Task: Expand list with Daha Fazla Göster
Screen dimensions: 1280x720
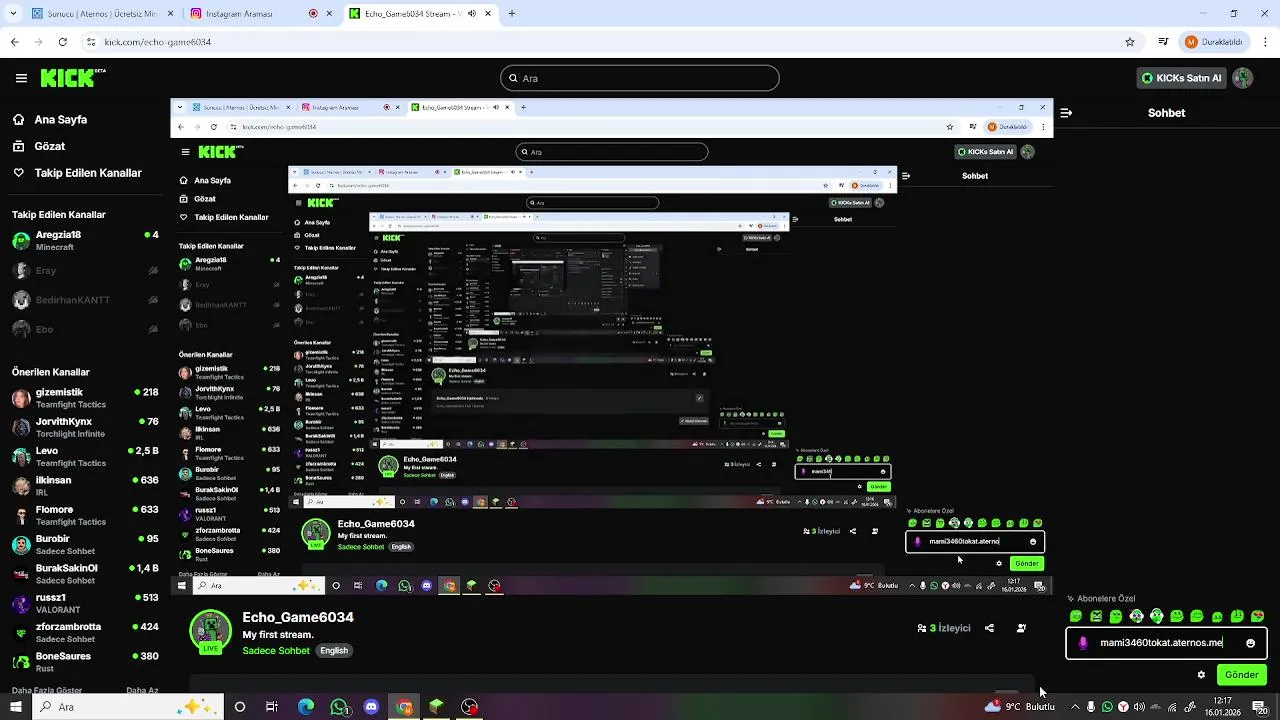Action: (47, 690)
